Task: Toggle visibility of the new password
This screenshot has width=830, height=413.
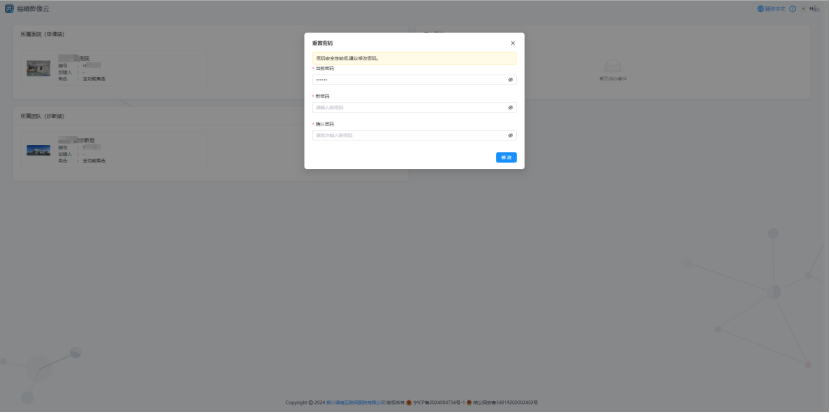Action: pyautogui.click(x=510, y=107)
